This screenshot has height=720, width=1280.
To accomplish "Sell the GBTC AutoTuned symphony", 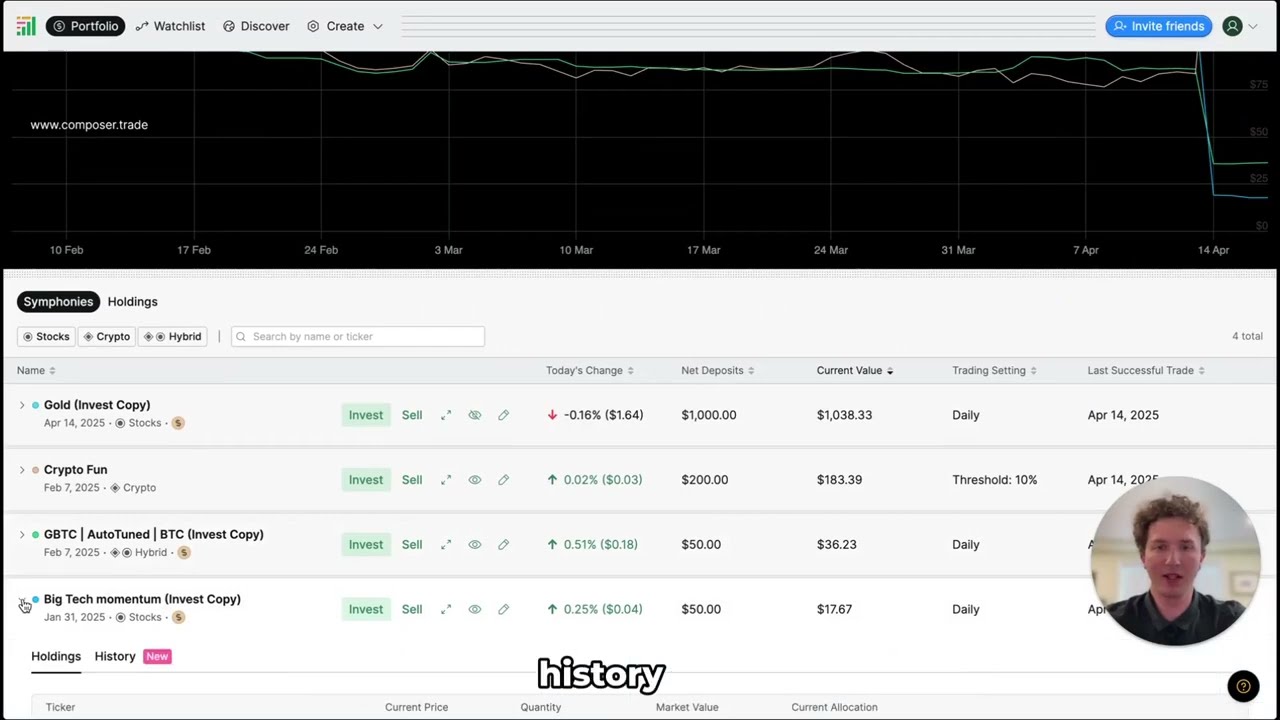I will pyautogui.click(x=412, y=545).
